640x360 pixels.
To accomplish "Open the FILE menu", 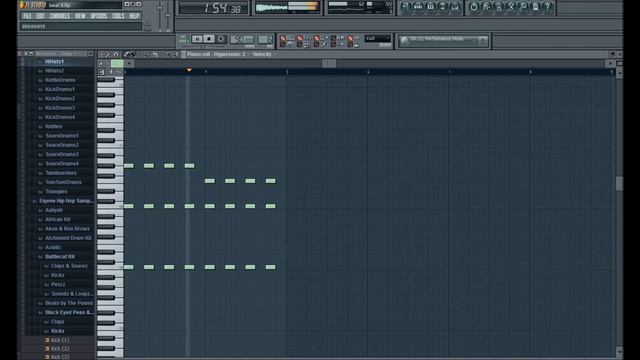I will point(27,16).
